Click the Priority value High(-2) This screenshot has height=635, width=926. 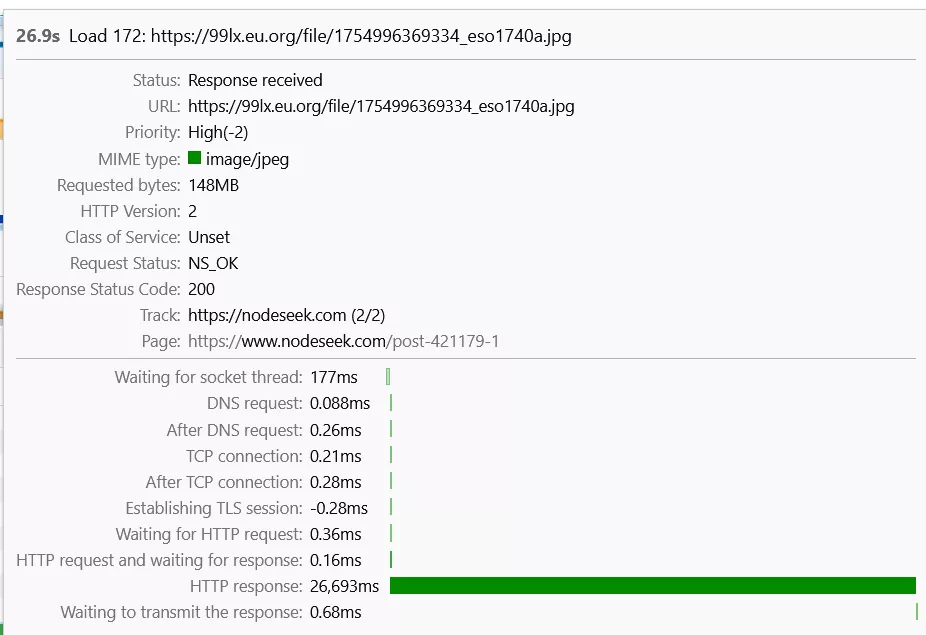click(218, 132)
